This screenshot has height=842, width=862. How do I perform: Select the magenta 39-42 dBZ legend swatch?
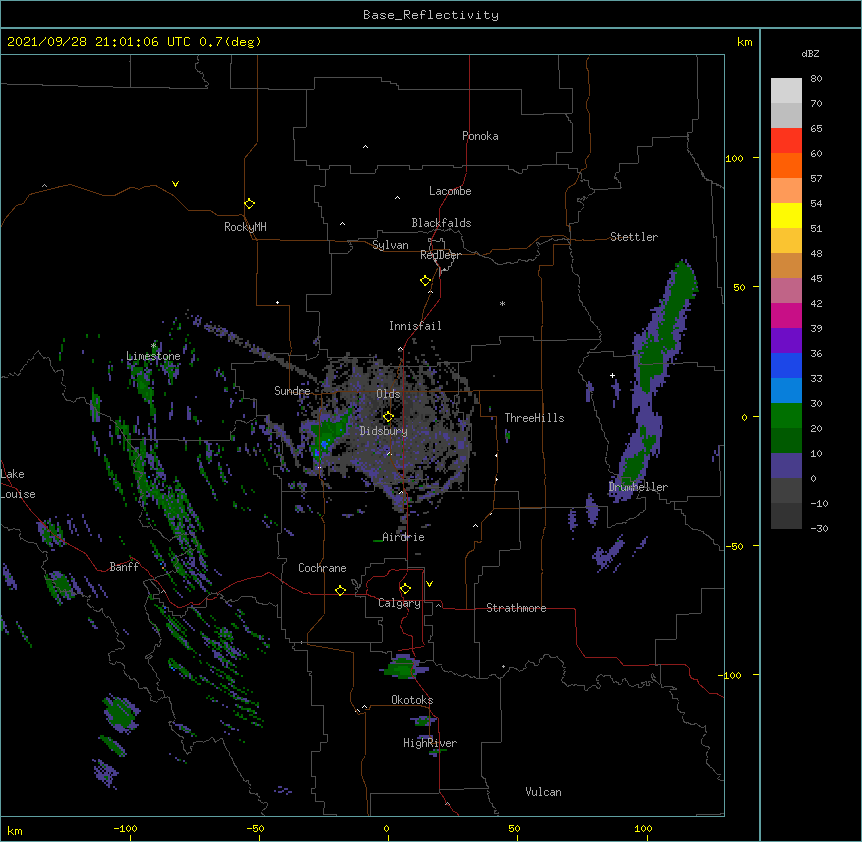click(x=786, y=315)
